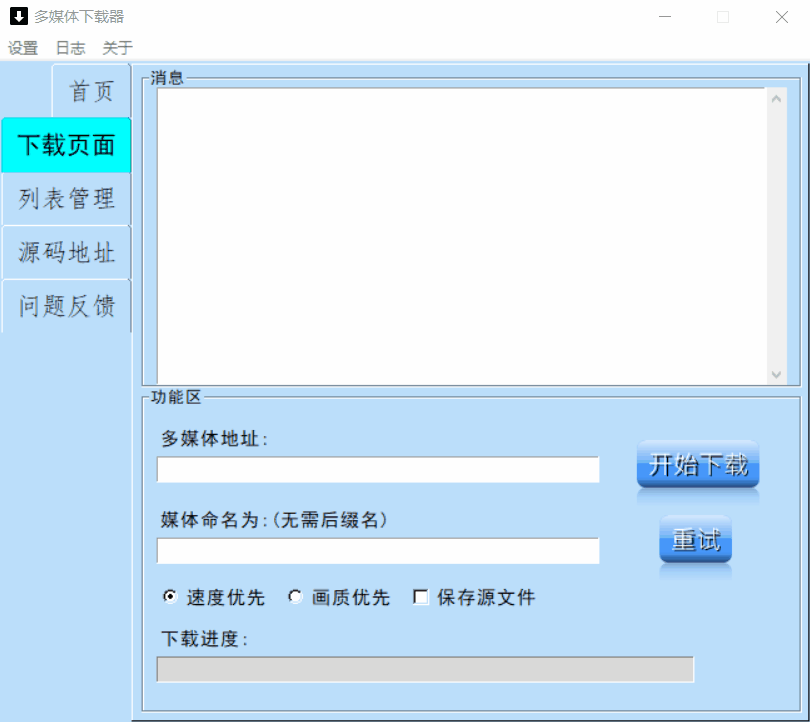Open the 问题反馈 tab
The height and width of the screenshot is (722, 810).
(67, 305)
